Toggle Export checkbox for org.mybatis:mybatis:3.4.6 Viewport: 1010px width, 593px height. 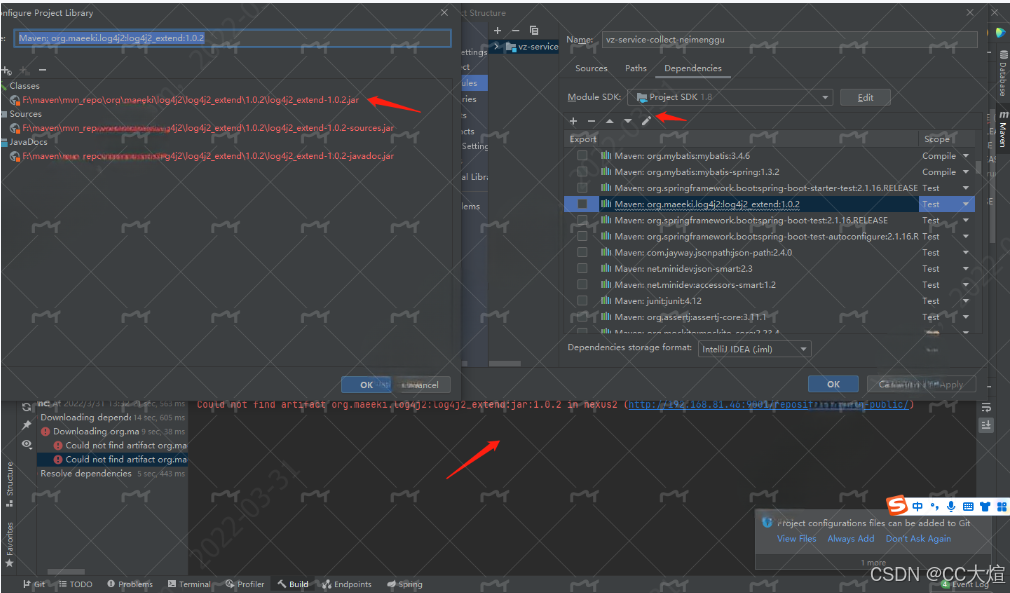tap(582, 156)
